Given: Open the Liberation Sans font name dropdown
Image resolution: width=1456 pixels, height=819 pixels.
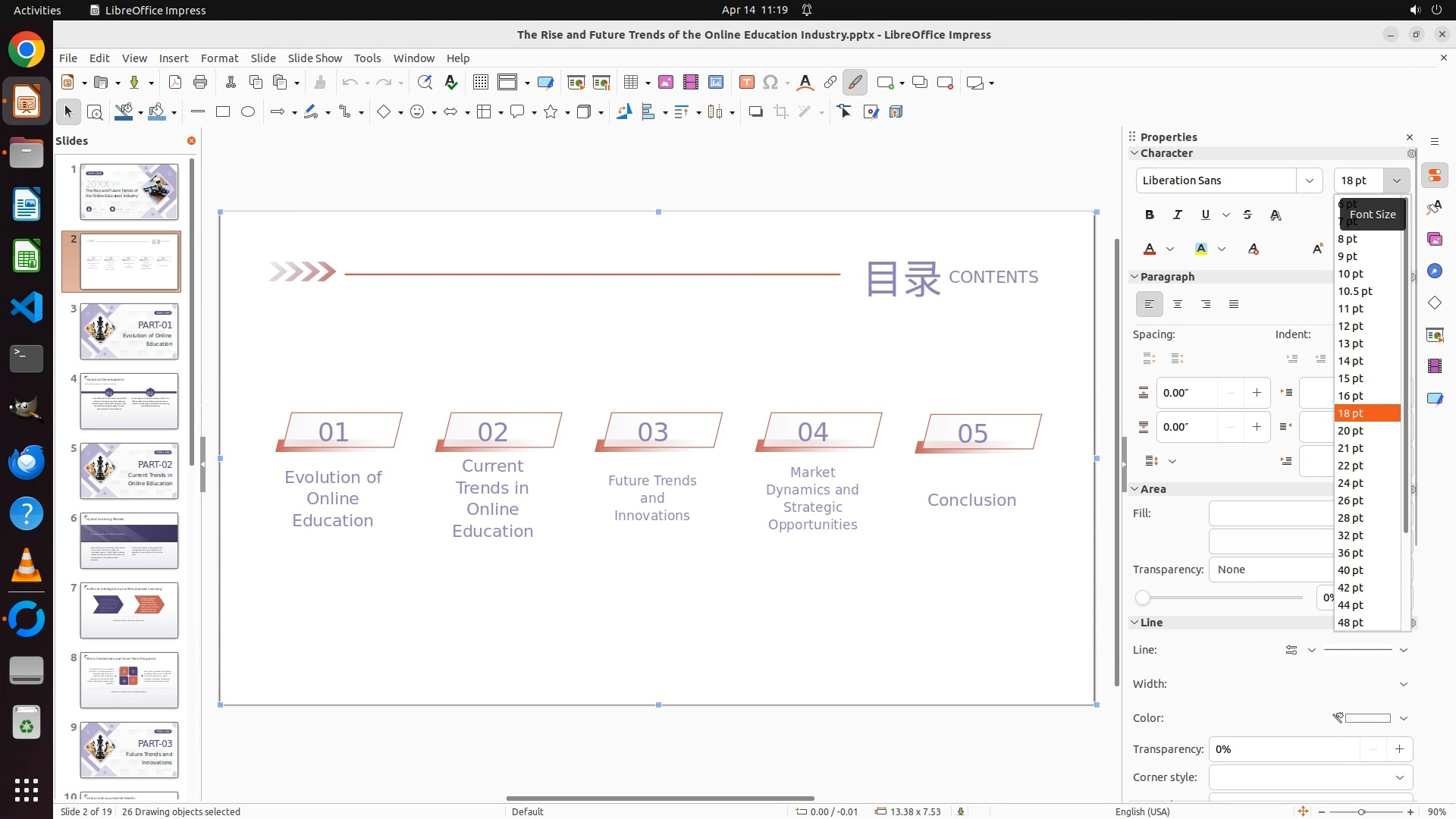Looking at the screenshot, I should 1309,180.
